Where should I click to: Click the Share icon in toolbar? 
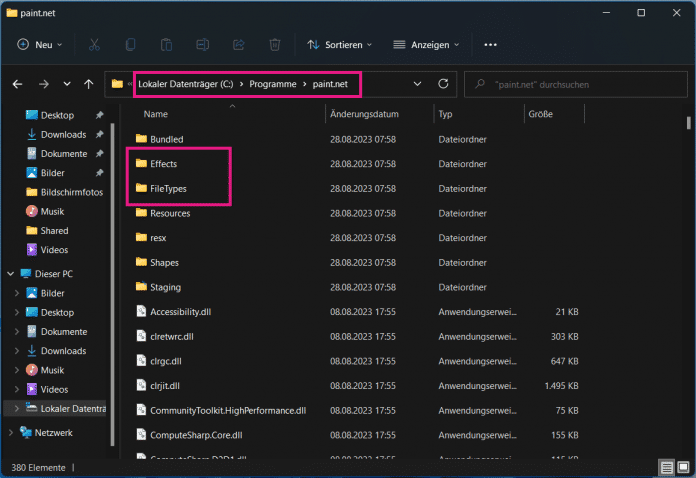coord(238,45)
